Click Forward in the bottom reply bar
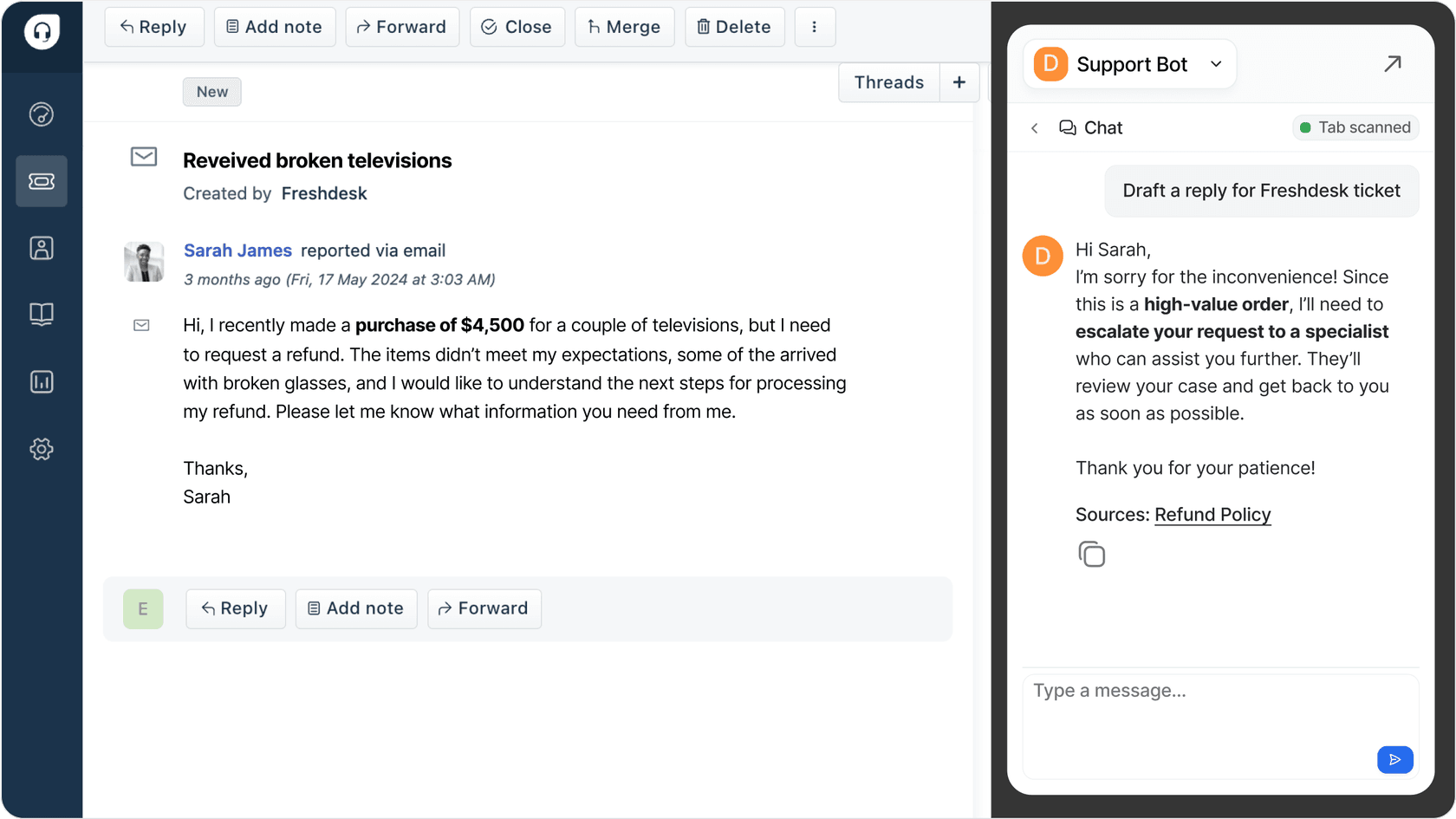The width and height of the screenshot is (1456, 819). pyautogui.click(x=484, y=608)
